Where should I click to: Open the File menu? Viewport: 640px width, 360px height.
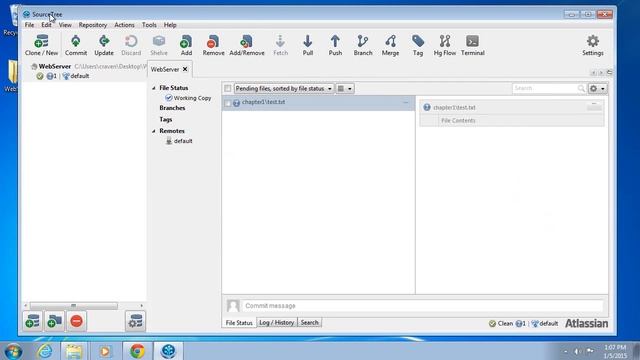pyautogui.click(x=29, y=25)
